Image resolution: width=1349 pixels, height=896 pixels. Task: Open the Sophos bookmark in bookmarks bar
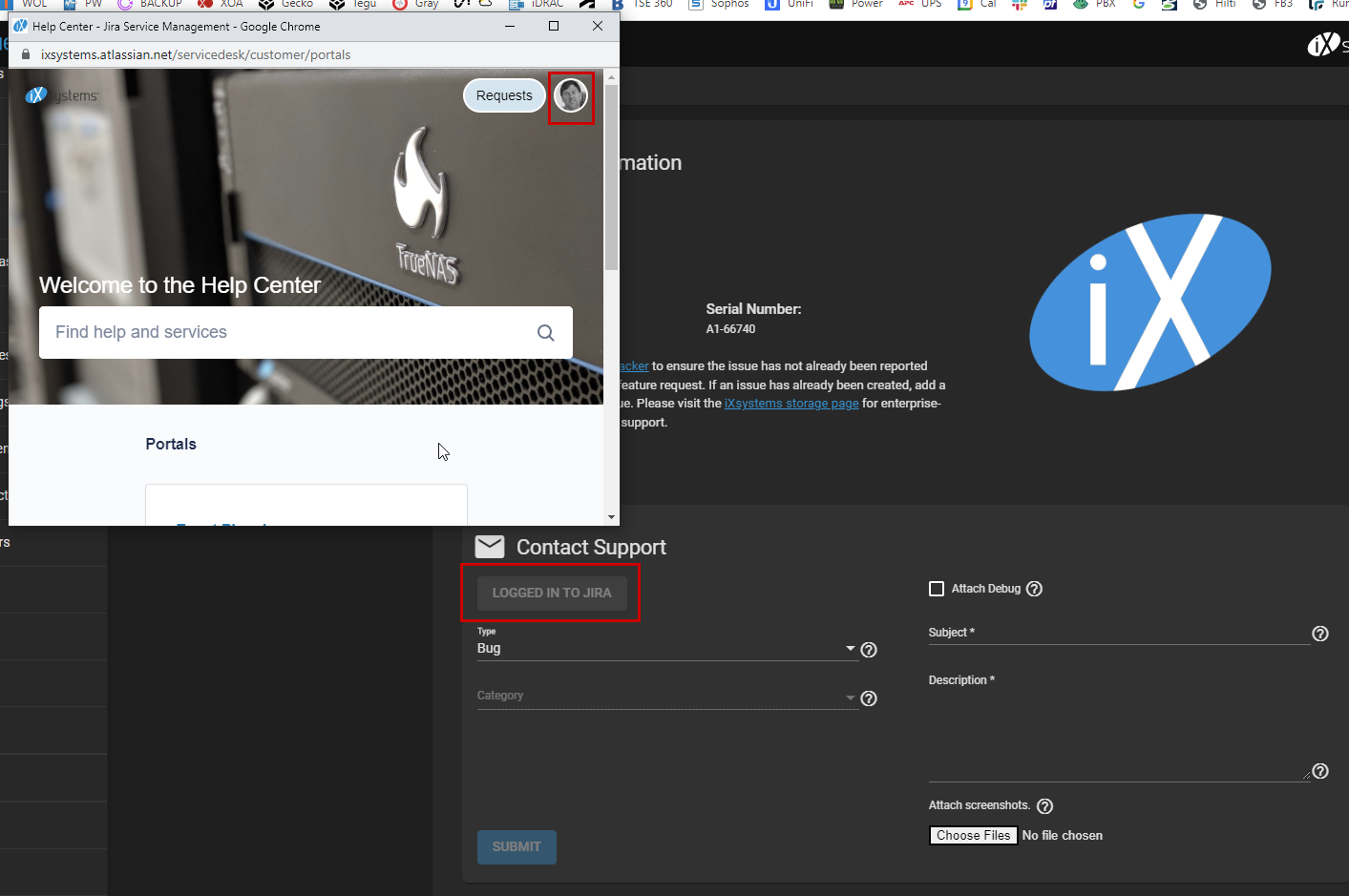[719, 4]
